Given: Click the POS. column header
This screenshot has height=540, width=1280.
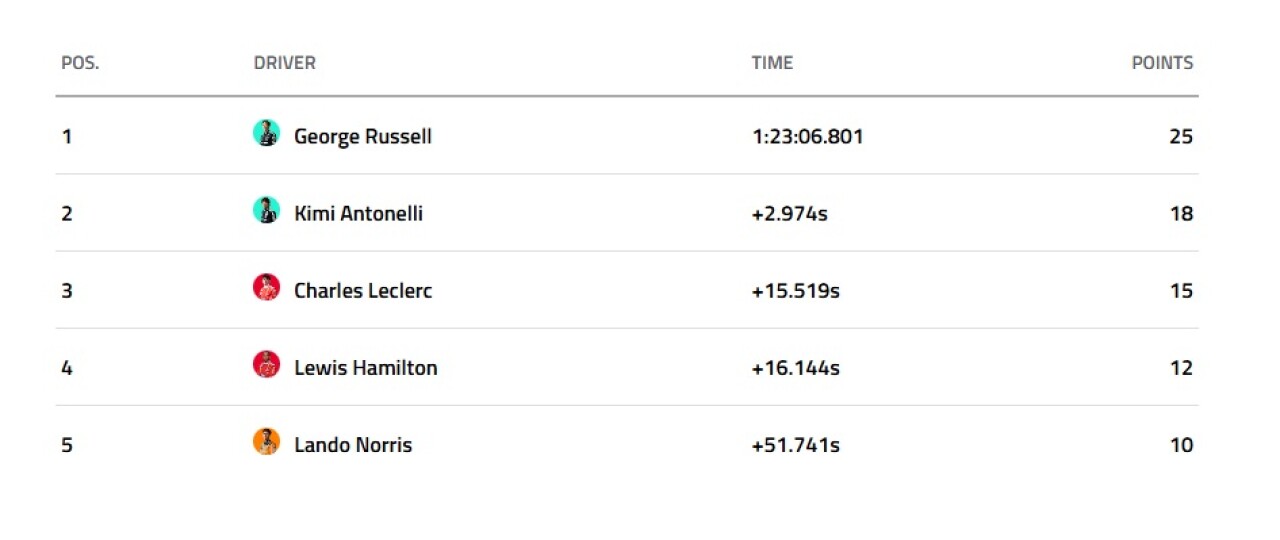Looking at the screenshot, I should click(x=80, y=63).
